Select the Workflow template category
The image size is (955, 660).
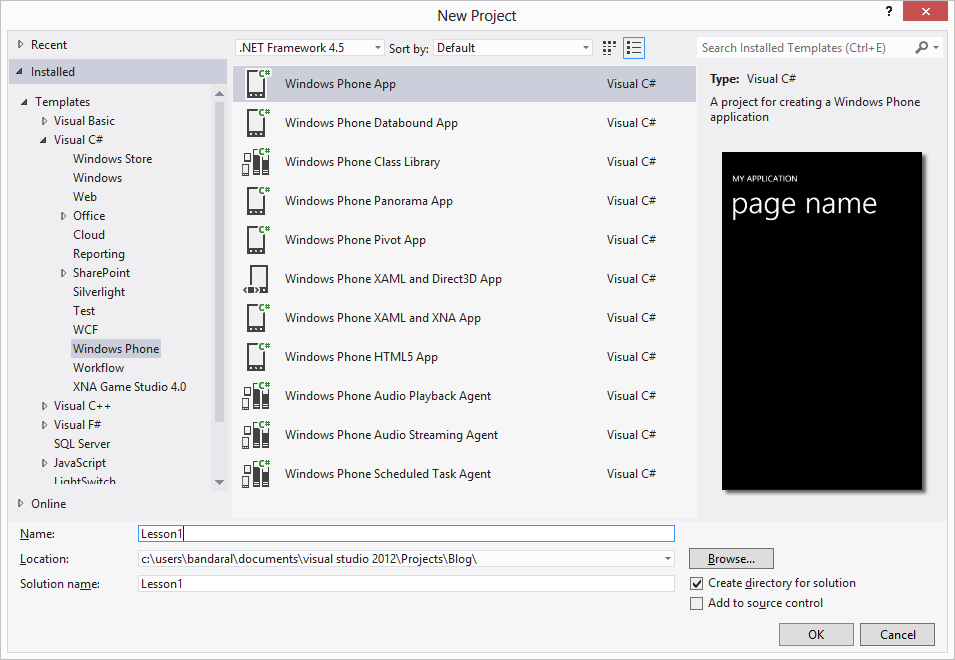pyautogui.click(x=98, y=368)
